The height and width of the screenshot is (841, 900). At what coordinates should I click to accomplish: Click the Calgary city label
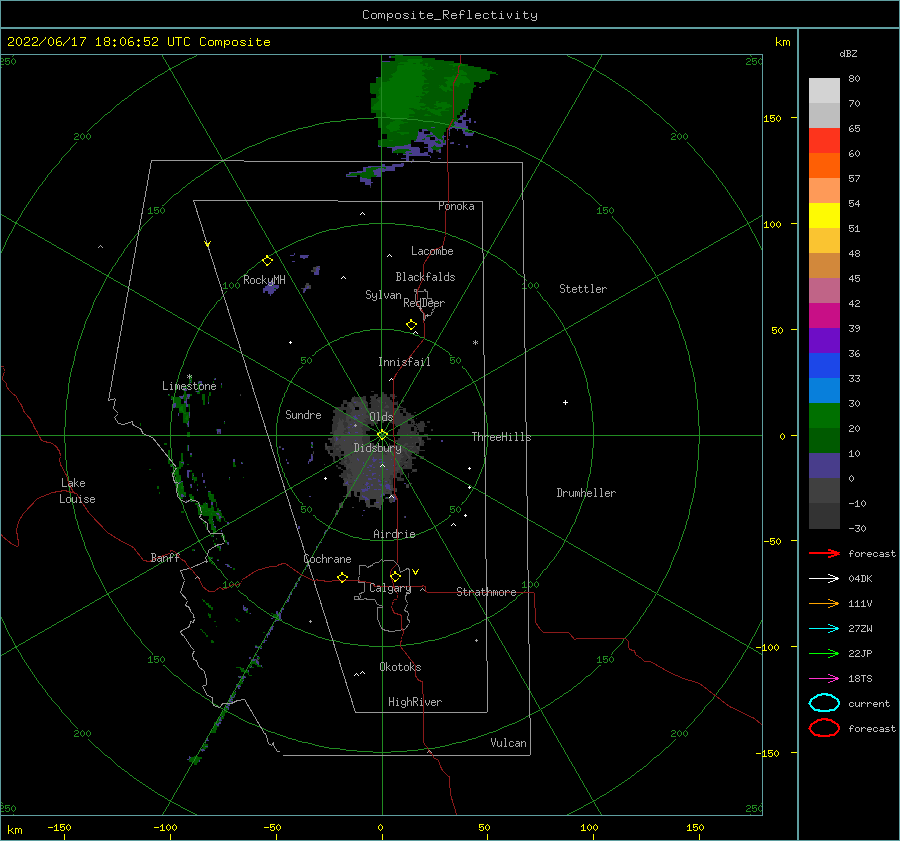(390, 588)
